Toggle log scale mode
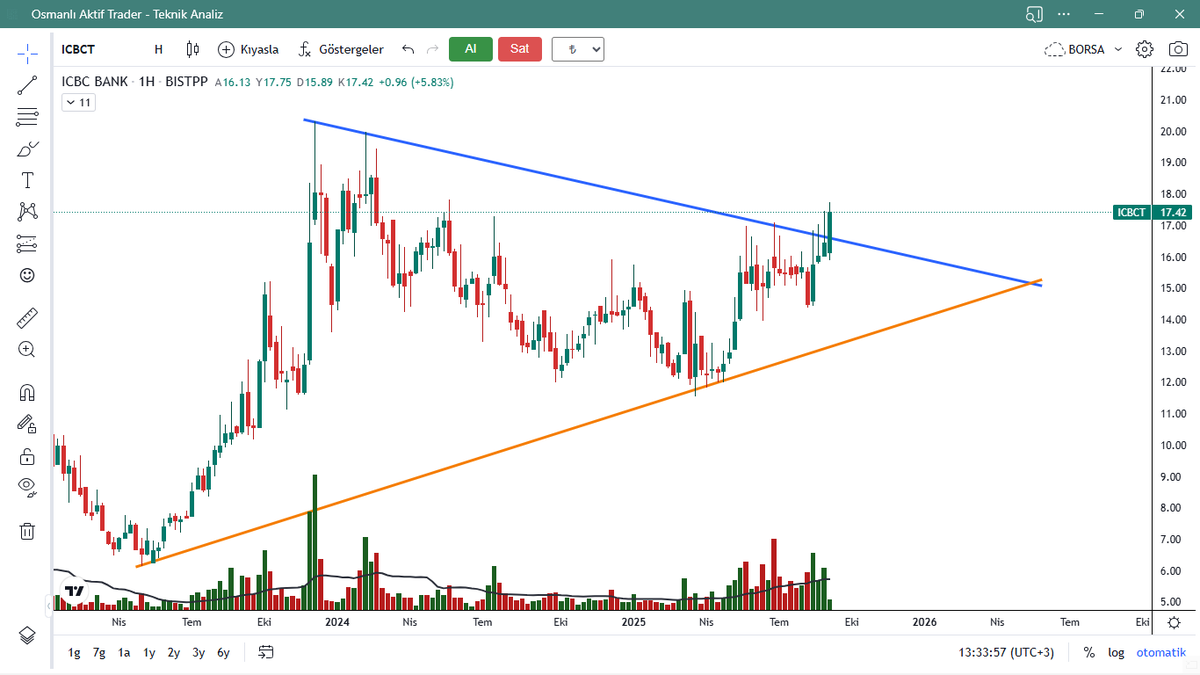This screenshot has width=1200, height=675. pyautogui.click(x=1116, y=652)
